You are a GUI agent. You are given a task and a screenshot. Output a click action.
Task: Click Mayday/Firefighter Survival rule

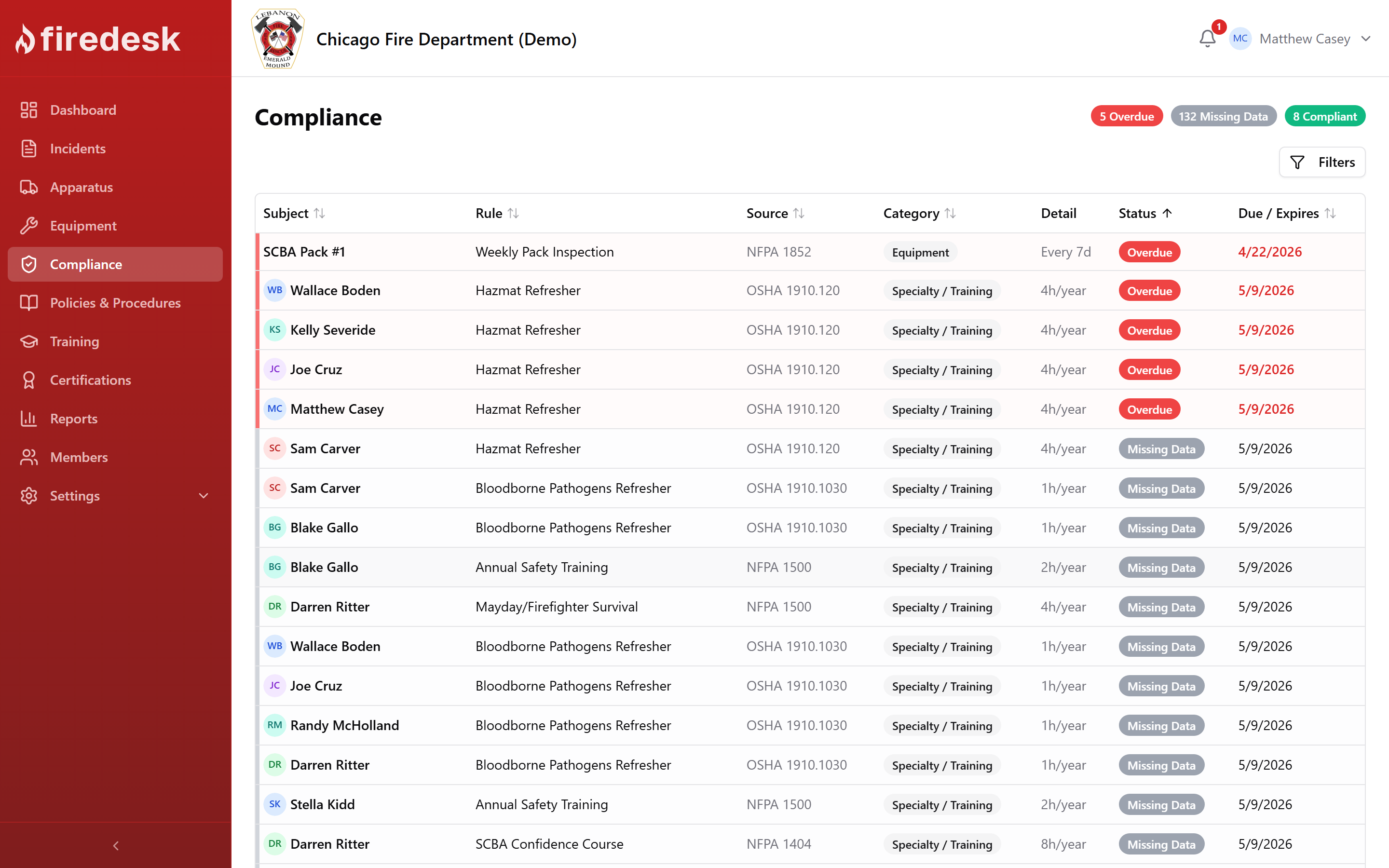[x=557, y=607]
